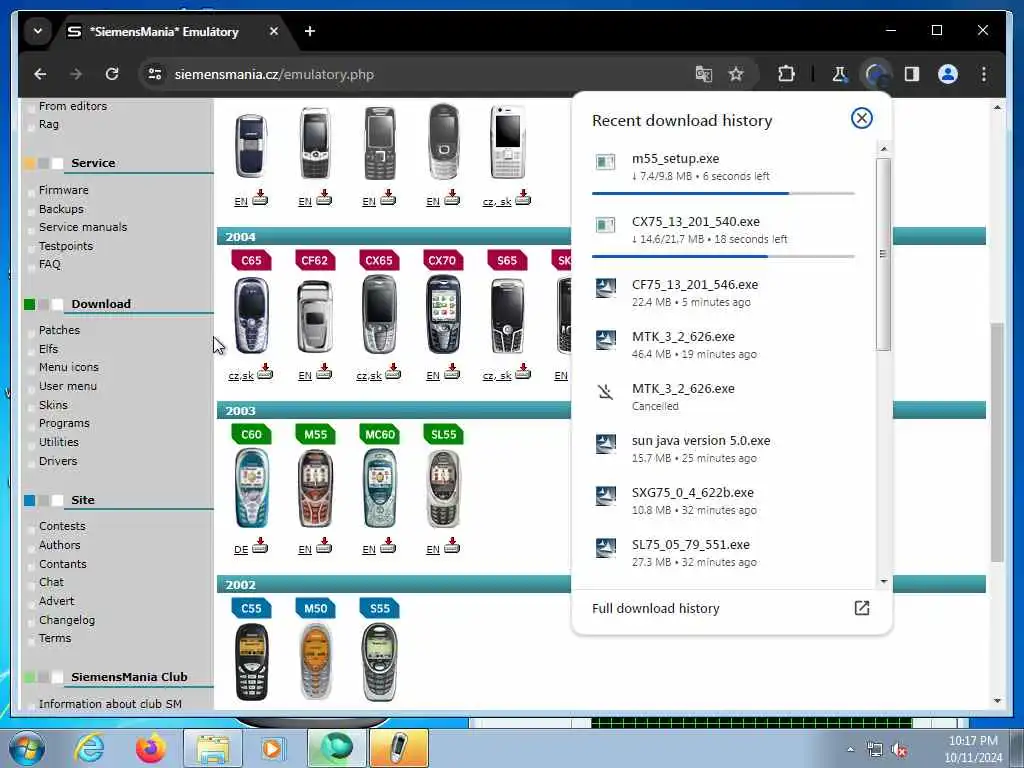Click the CX70 download icon

tap(452, 372)
